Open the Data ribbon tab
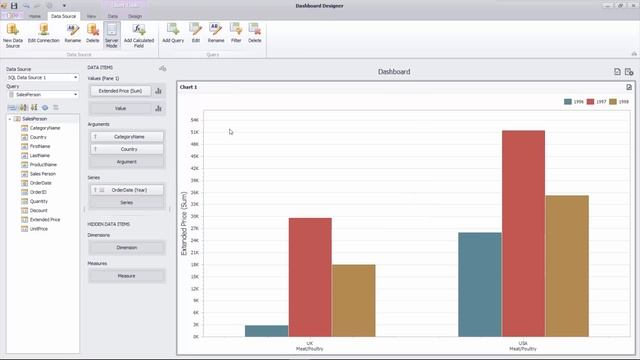This screenshot has width=640, height=360. point(113,16)
